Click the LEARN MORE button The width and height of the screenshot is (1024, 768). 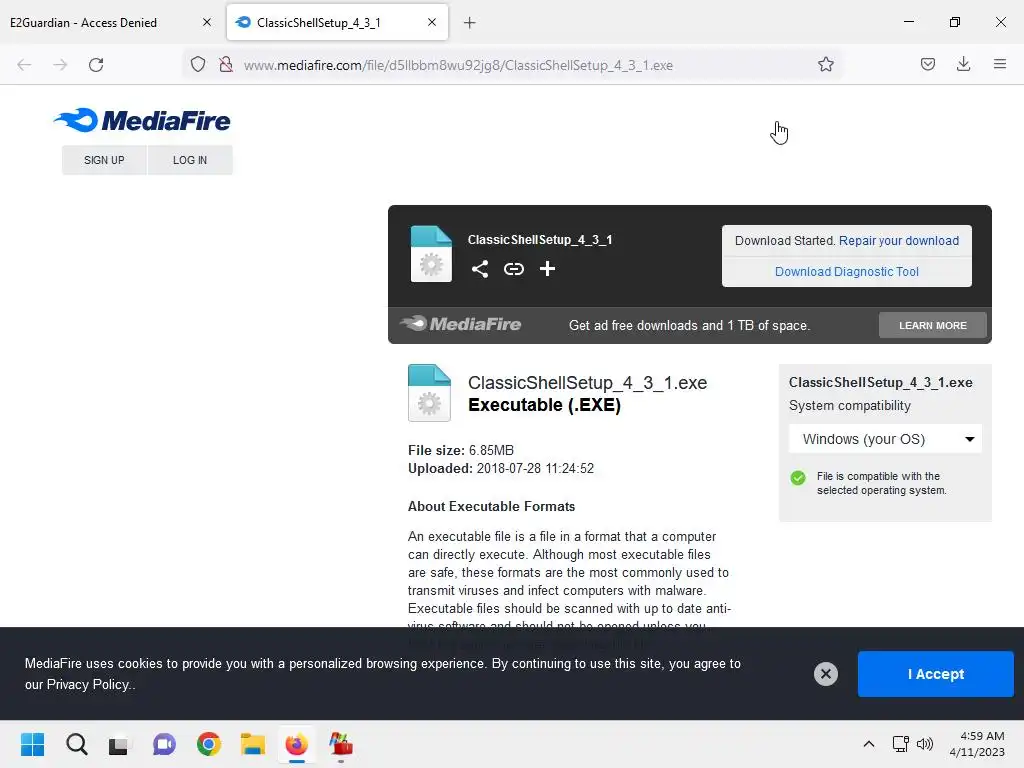pos(933,325)
